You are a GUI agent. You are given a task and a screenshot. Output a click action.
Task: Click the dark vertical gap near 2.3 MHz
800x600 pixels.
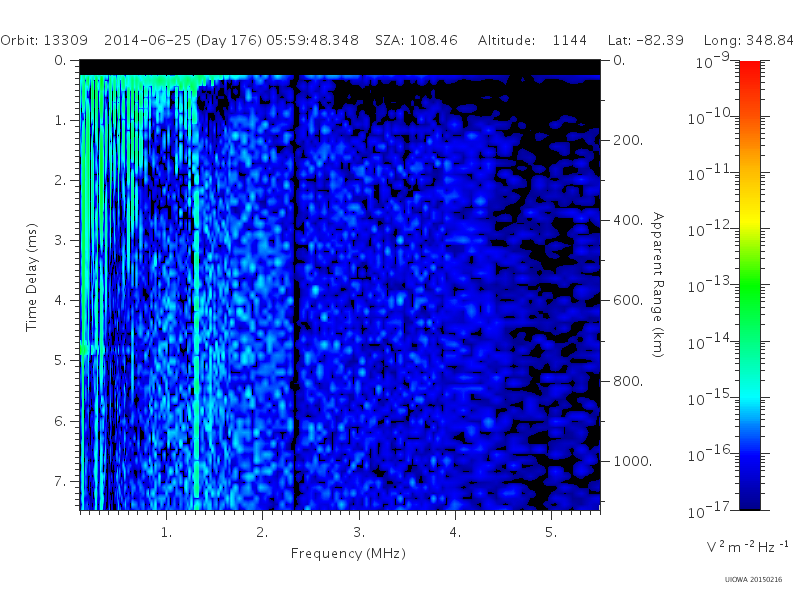[294, 293]
